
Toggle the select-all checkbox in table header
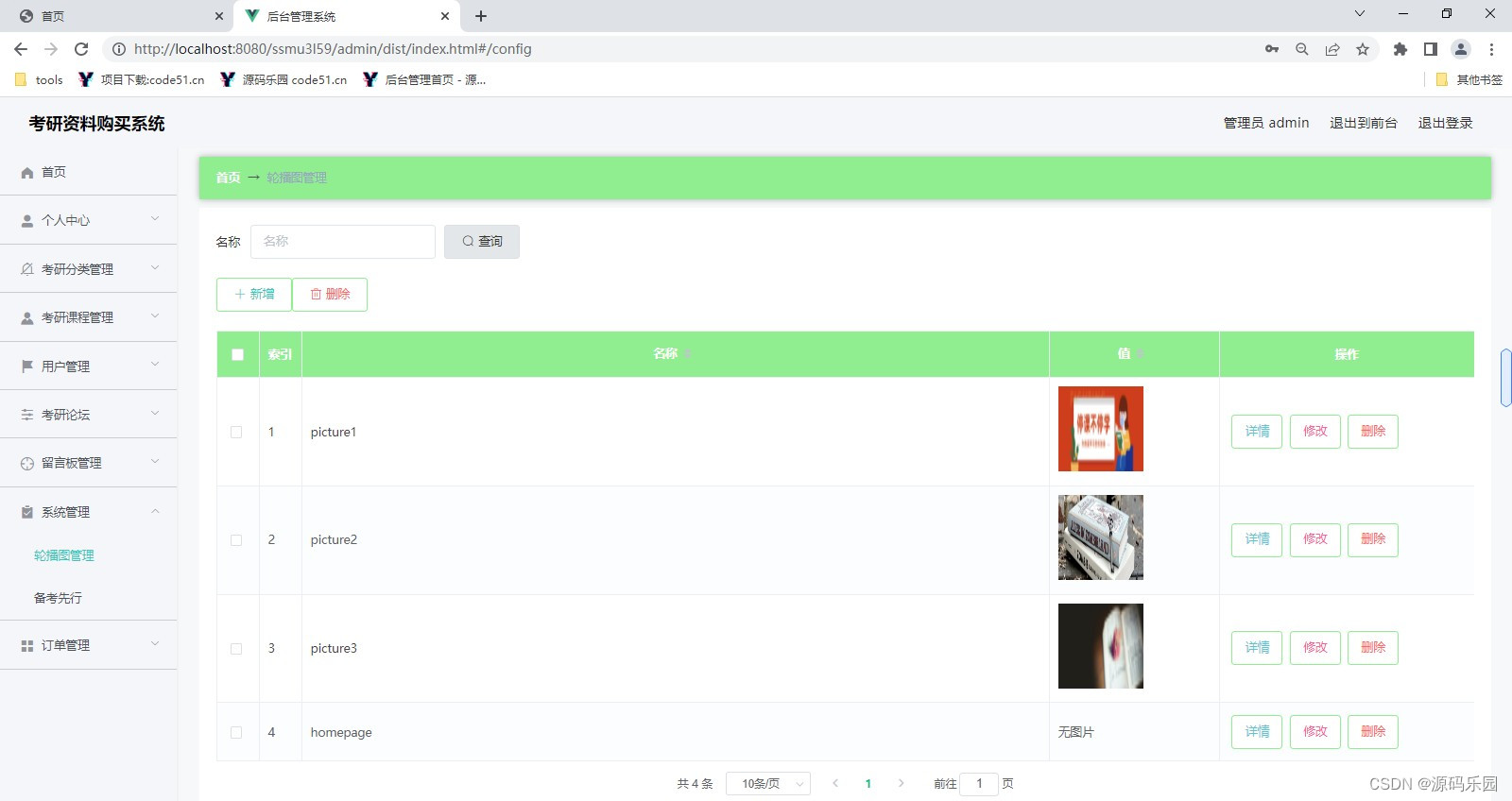click(x=237, y=355)
